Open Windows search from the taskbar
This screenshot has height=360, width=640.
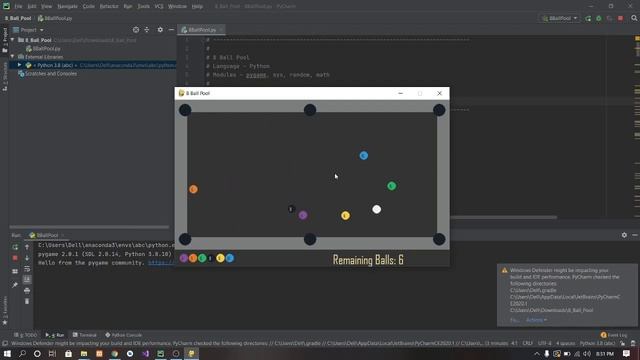click(22, 353)
